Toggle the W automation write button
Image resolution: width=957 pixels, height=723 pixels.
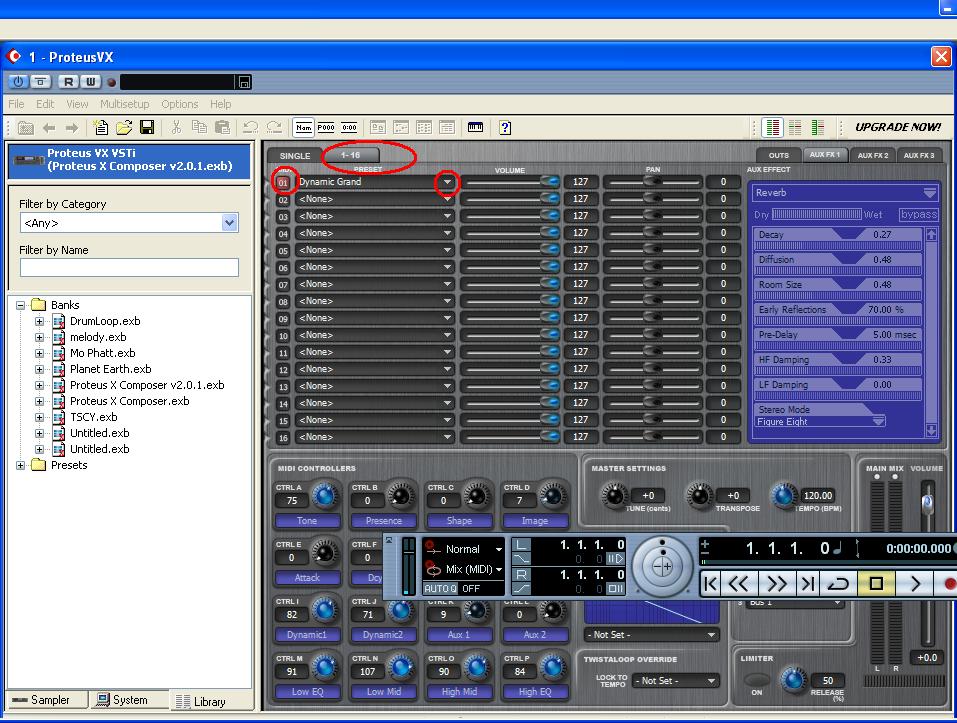tap(90, 82)
